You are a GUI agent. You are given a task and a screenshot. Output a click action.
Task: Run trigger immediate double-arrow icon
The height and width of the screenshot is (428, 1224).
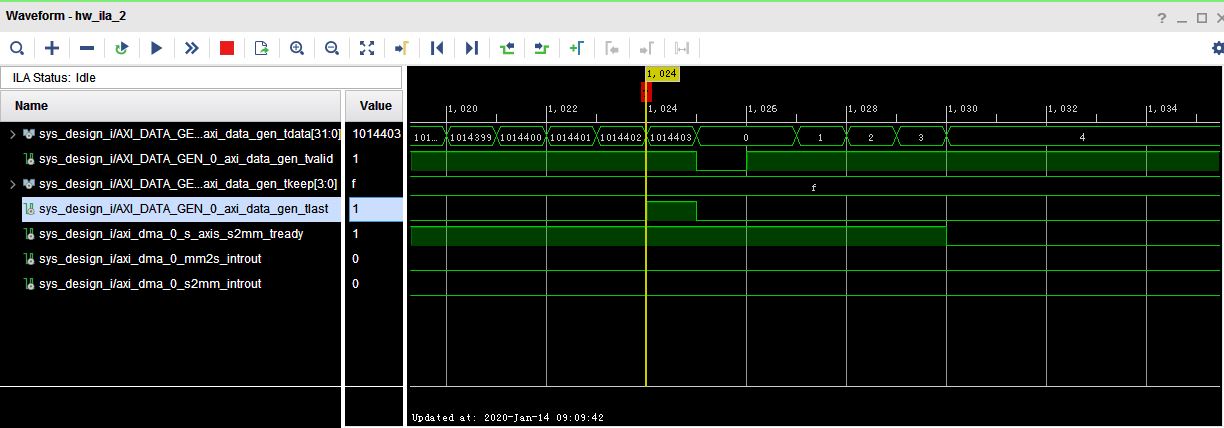192,47
